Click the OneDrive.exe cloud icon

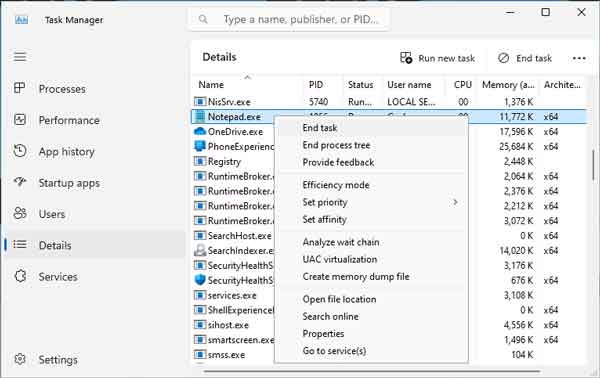click(200, 131)
